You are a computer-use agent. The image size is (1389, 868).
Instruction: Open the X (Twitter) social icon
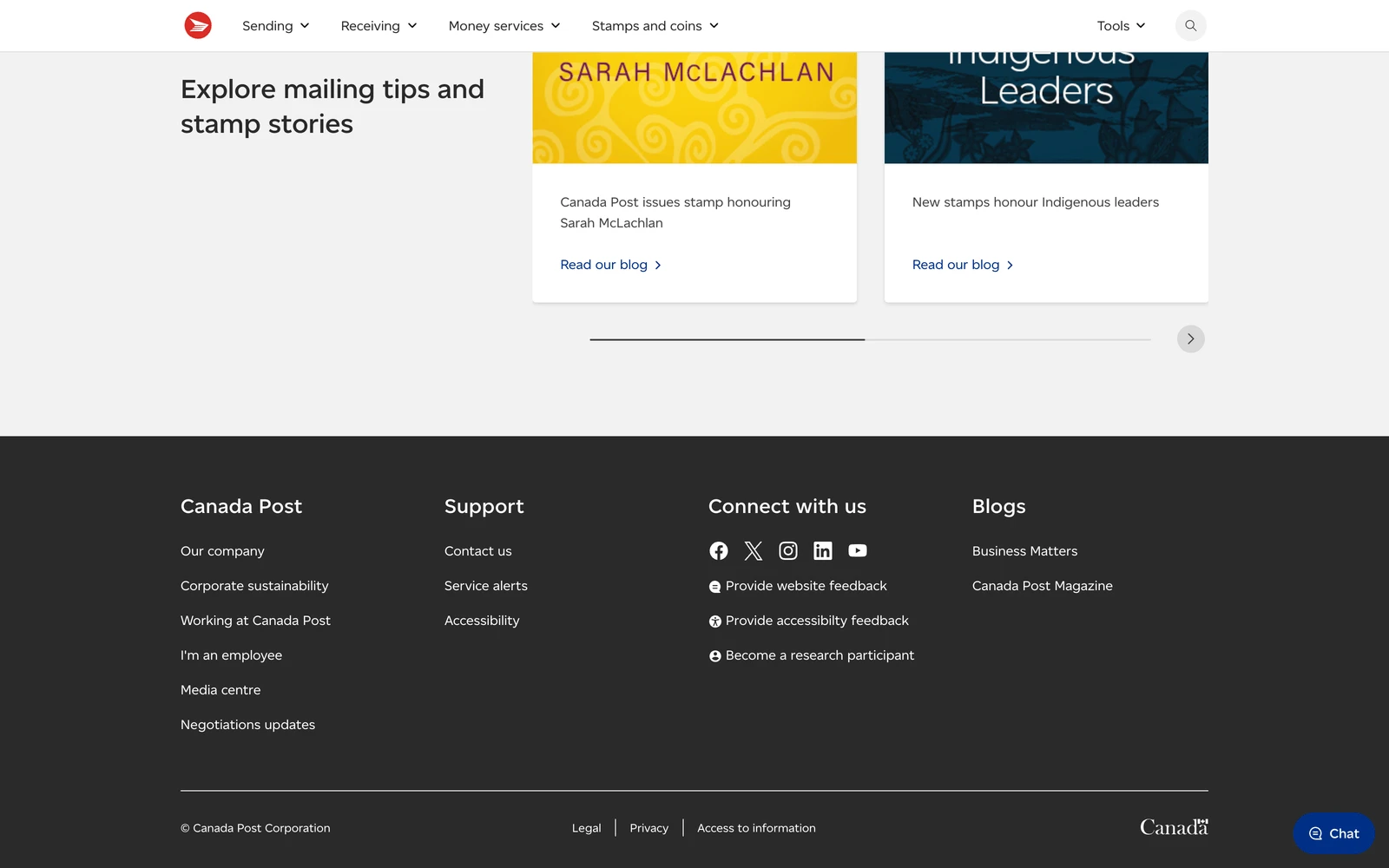click(x=753, y=550)
